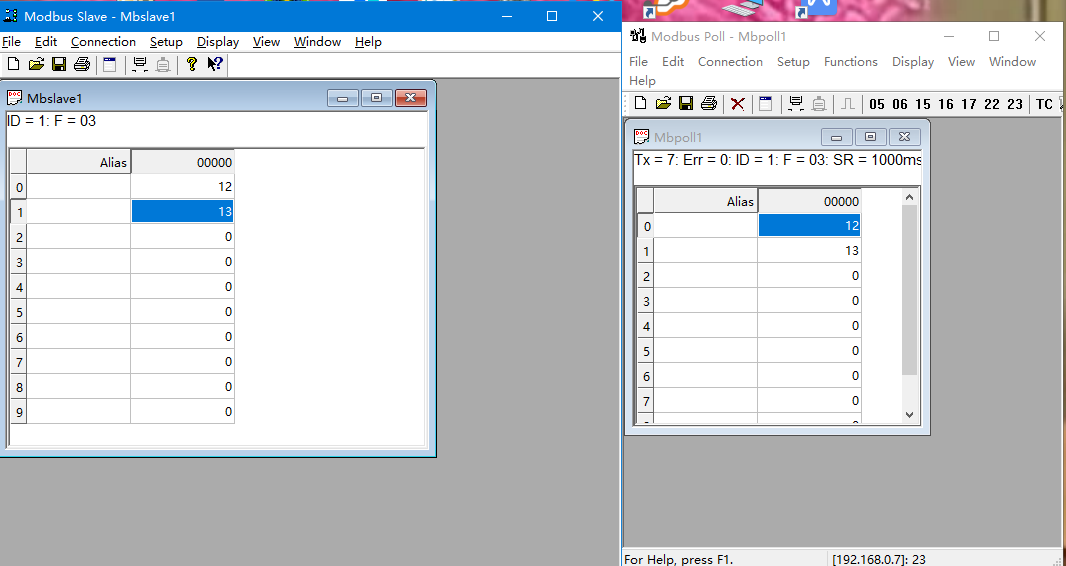Open the Connection menu in Modbus Slave
1066x566 pixels.
pyautogui.click(x=103, y=42)
